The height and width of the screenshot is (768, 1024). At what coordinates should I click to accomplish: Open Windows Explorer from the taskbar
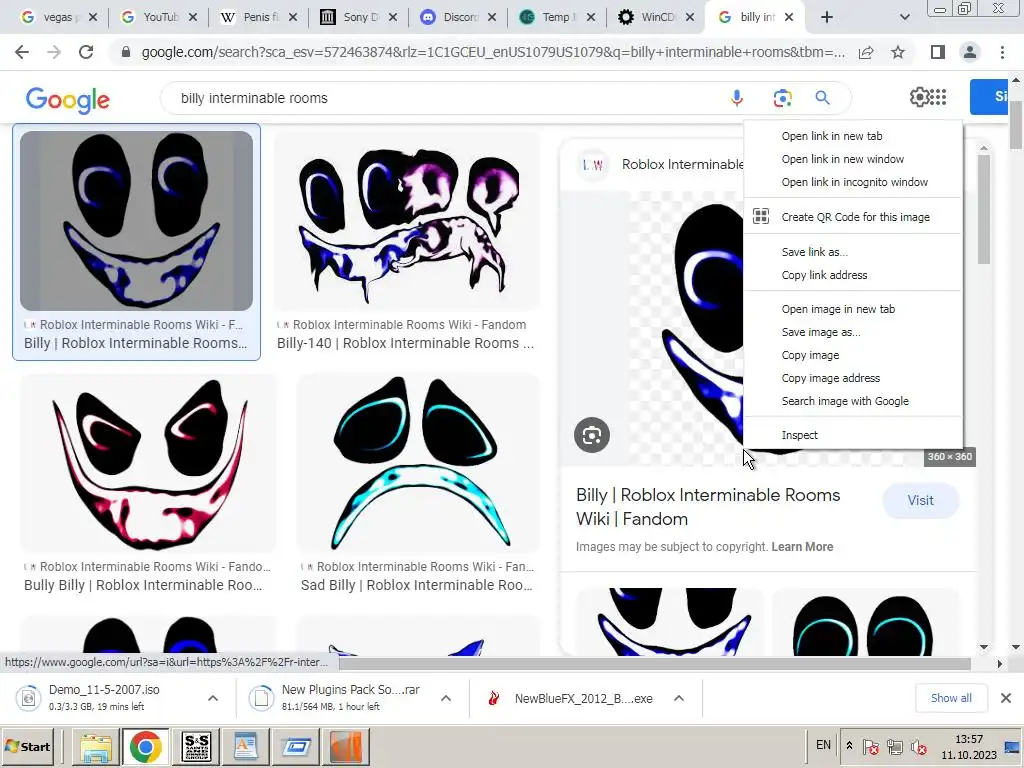pyautogui.click(x=97, y=747)
